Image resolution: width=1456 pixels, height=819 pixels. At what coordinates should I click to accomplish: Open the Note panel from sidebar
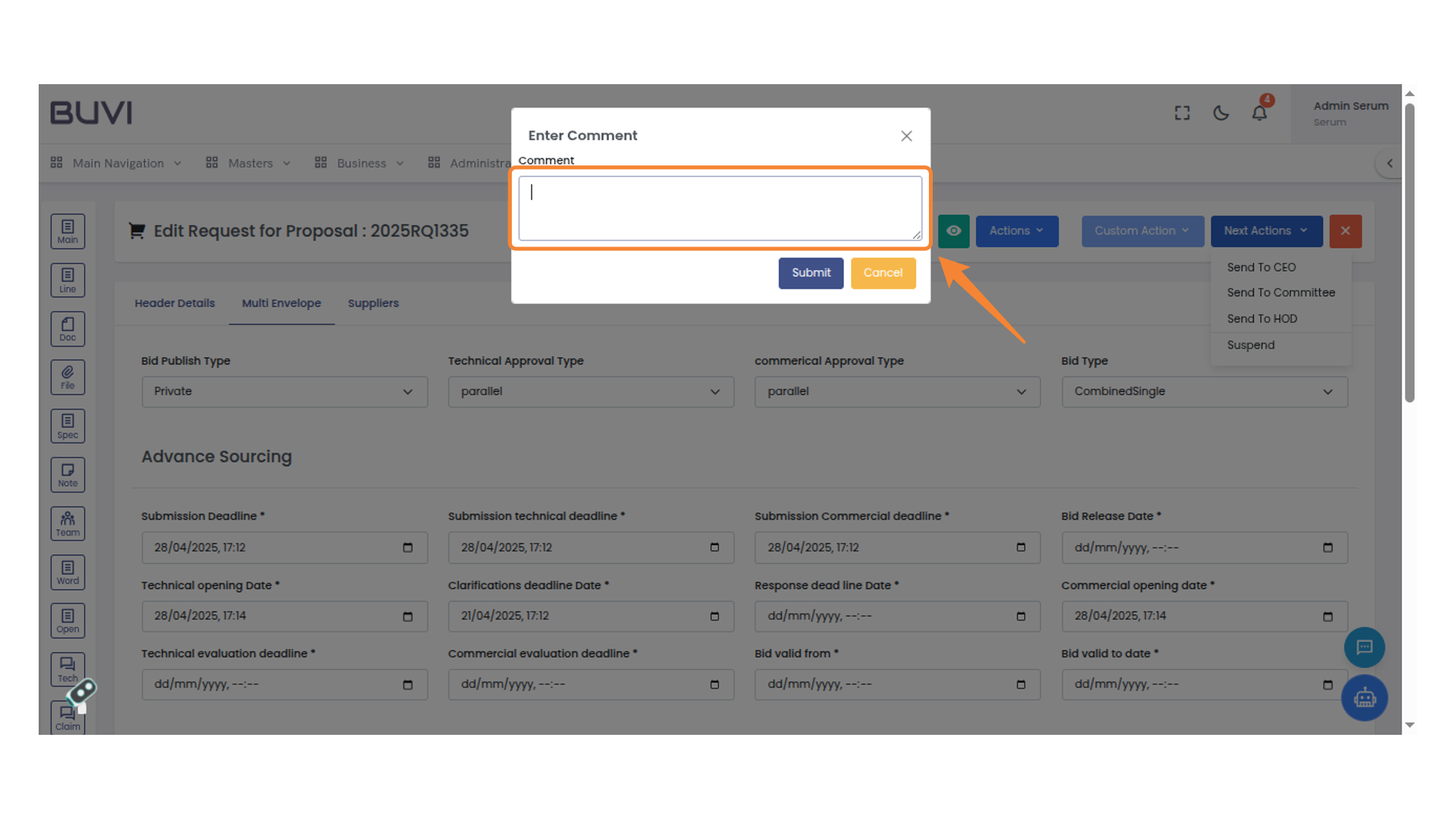click(x=67, y=474)
